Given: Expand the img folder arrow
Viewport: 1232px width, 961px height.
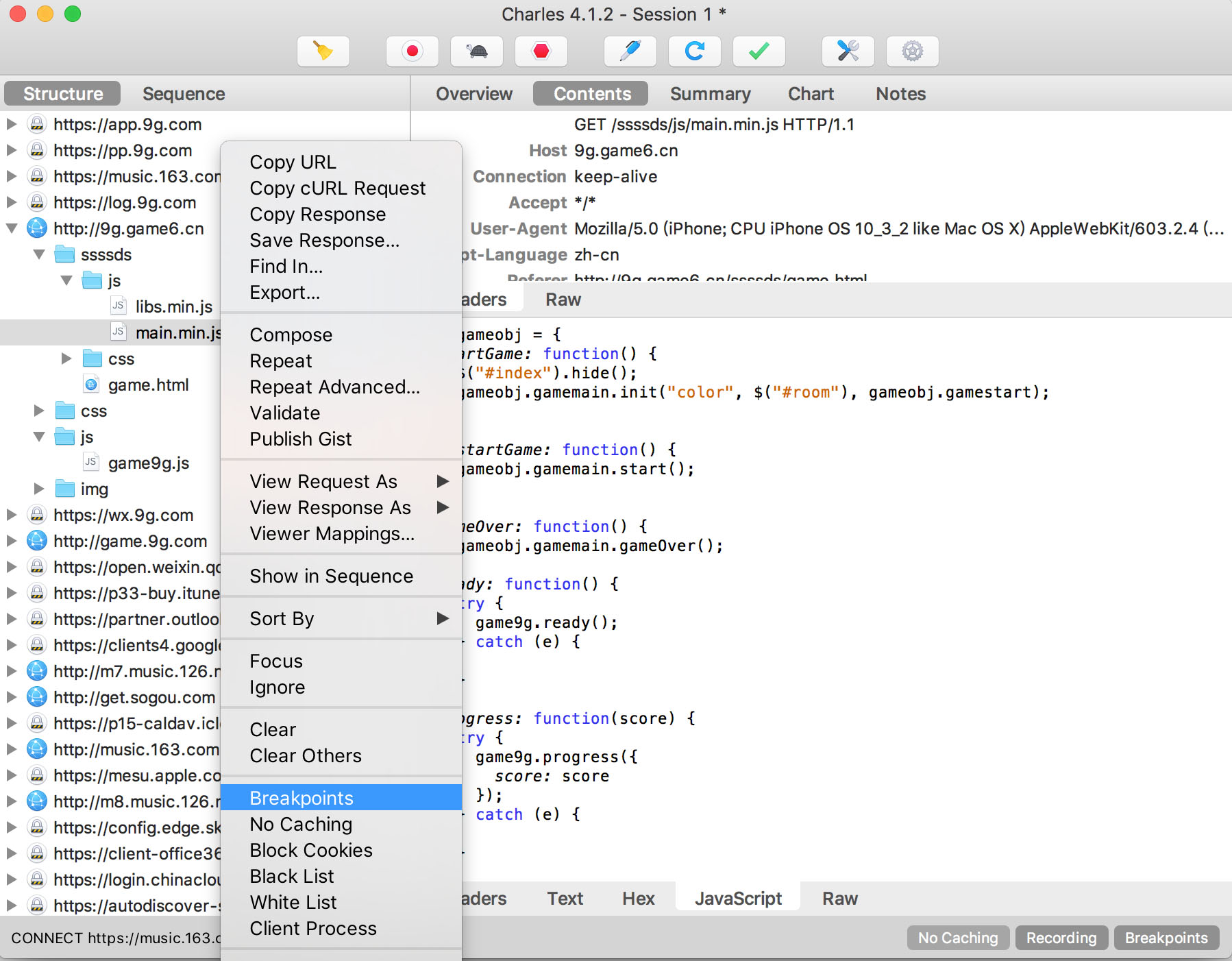Looking at the screenshot, I should [x=39, y=489].
